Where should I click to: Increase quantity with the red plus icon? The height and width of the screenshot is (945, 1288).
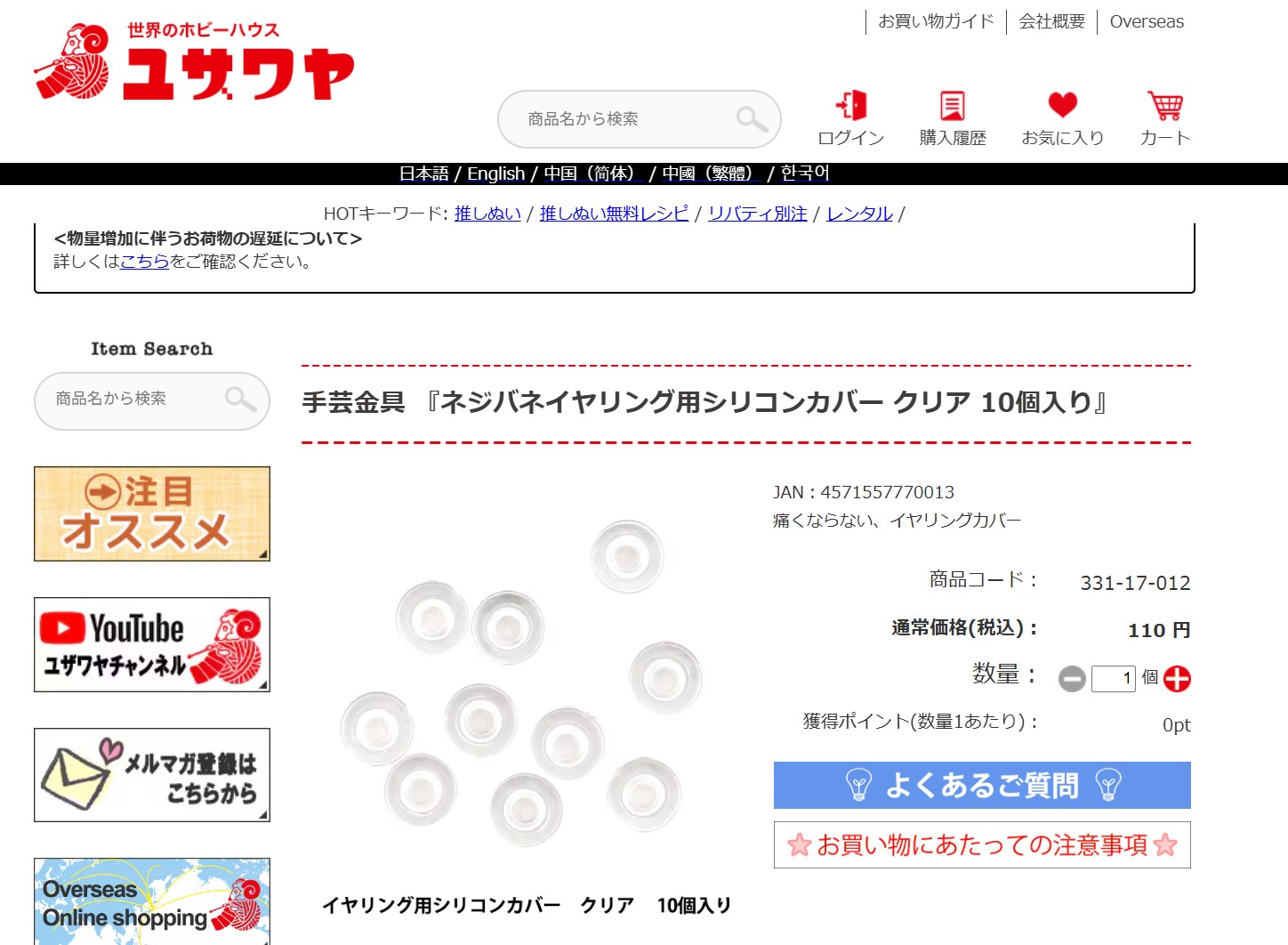click(x=1177, y=679)
